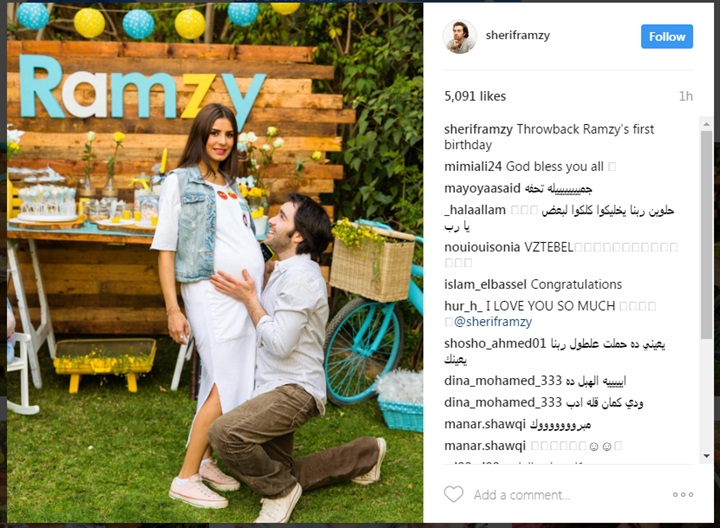
Task: Open nouiouisonia's commenter profile
Action: pyautogui.click(x=482, y=247)
